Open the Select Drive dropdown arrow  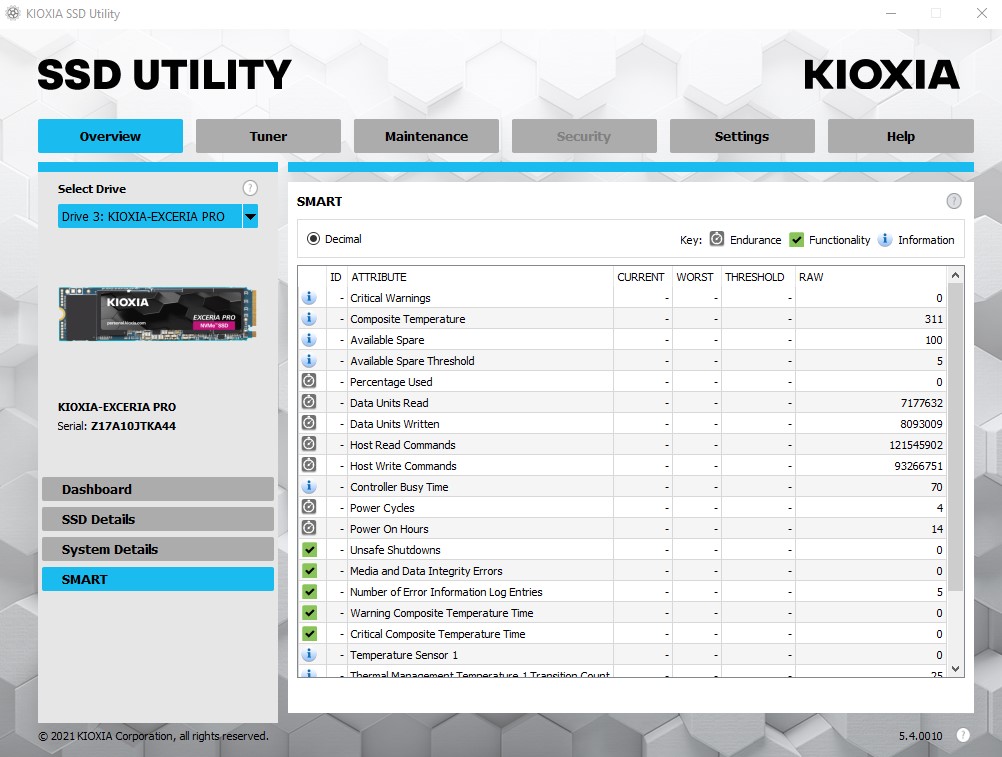click(x=250, y=217)
